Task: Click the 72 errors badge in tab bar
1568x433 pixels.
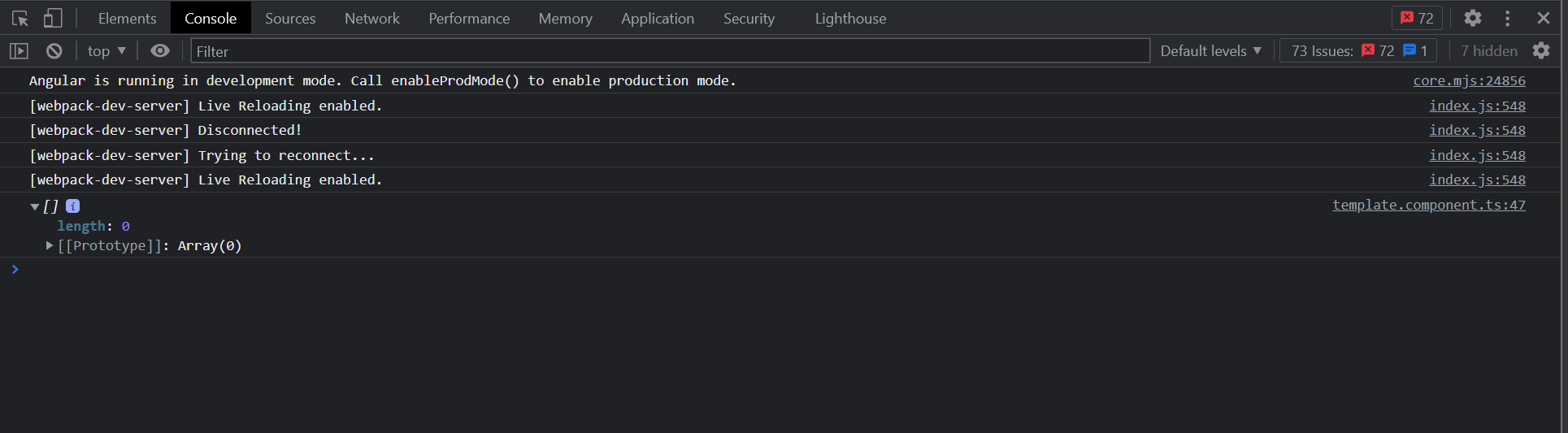Action: point(1417,18)
